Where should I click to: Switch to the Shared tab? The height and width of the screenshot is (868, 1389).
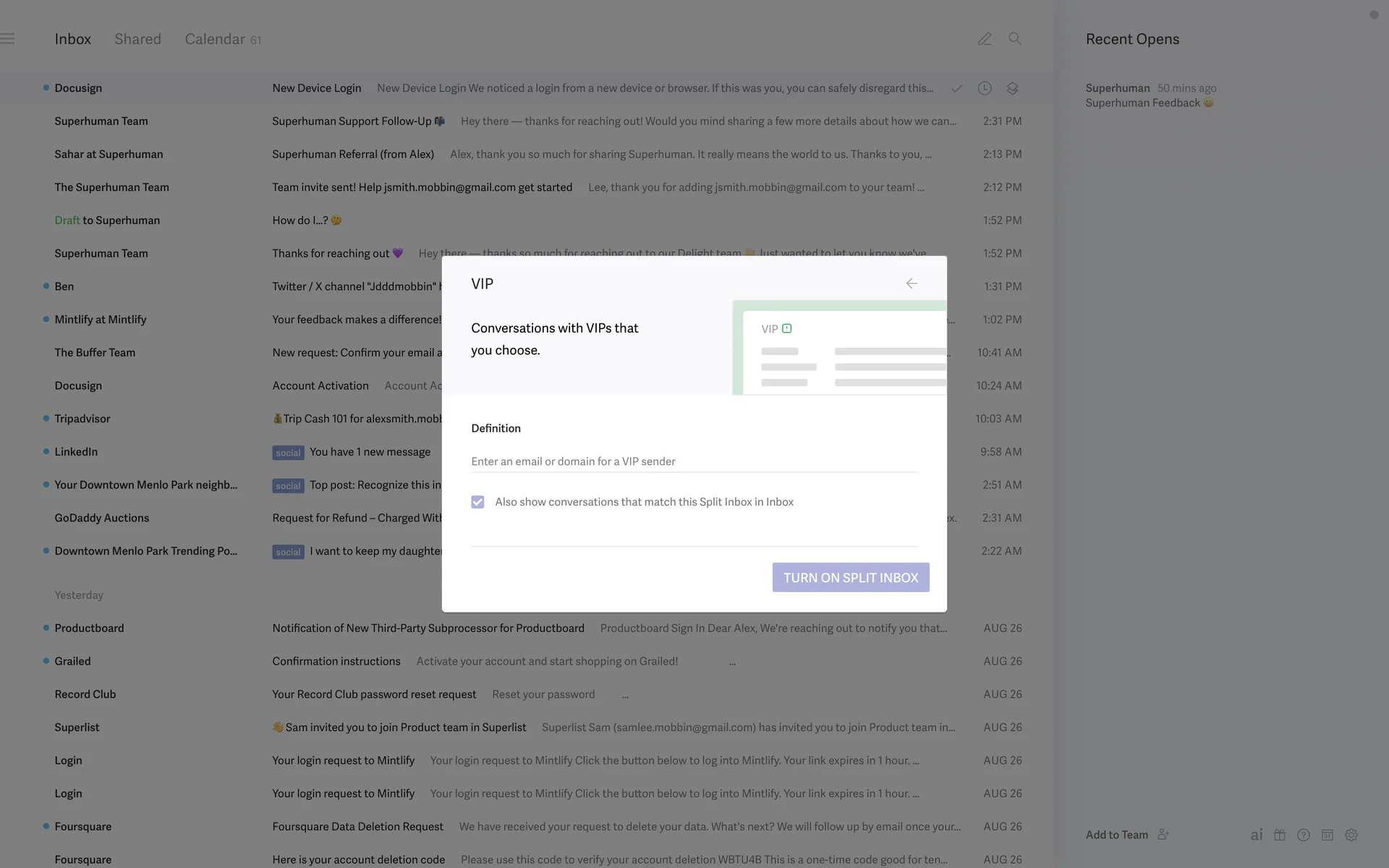tap(137, 39)
